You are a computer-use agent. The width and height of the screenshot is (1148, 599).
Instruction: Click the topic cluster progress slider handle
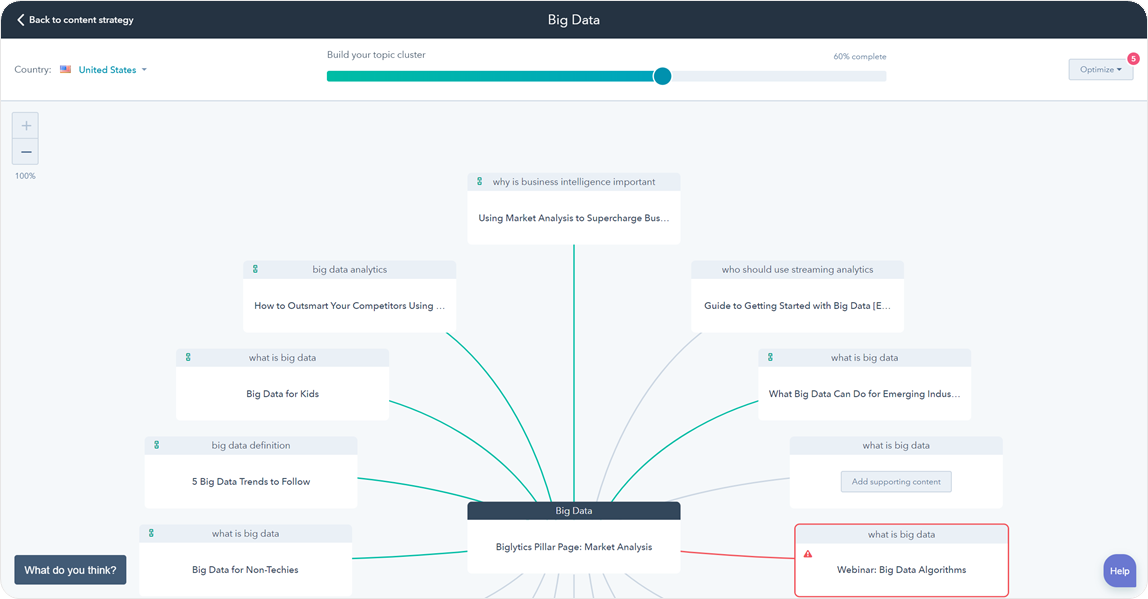coord(662,76)
